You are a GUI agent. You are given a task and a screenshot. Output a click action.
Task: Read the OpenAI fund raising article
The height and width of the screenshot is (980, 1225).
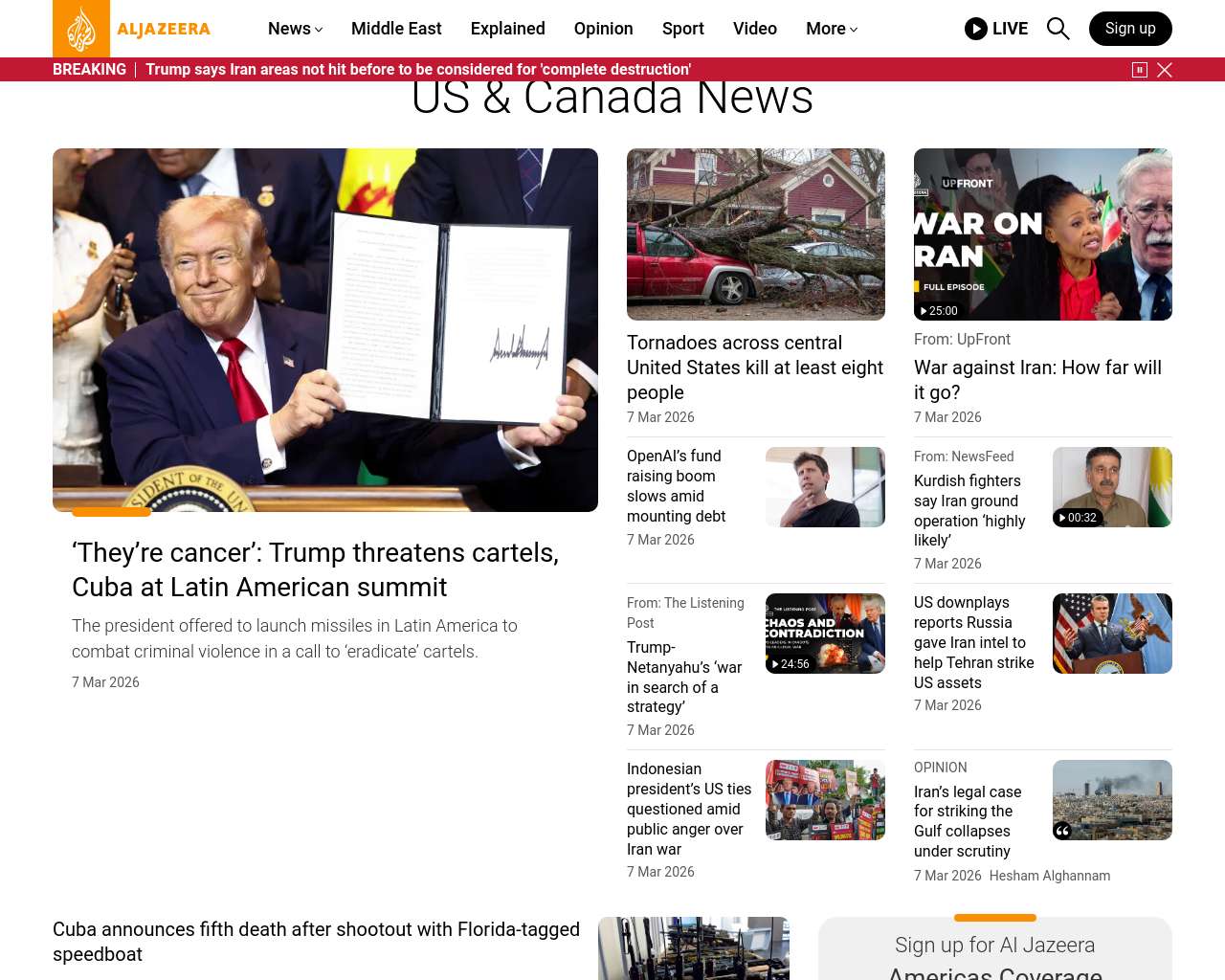pyautogui.click(x=677, y=486)
